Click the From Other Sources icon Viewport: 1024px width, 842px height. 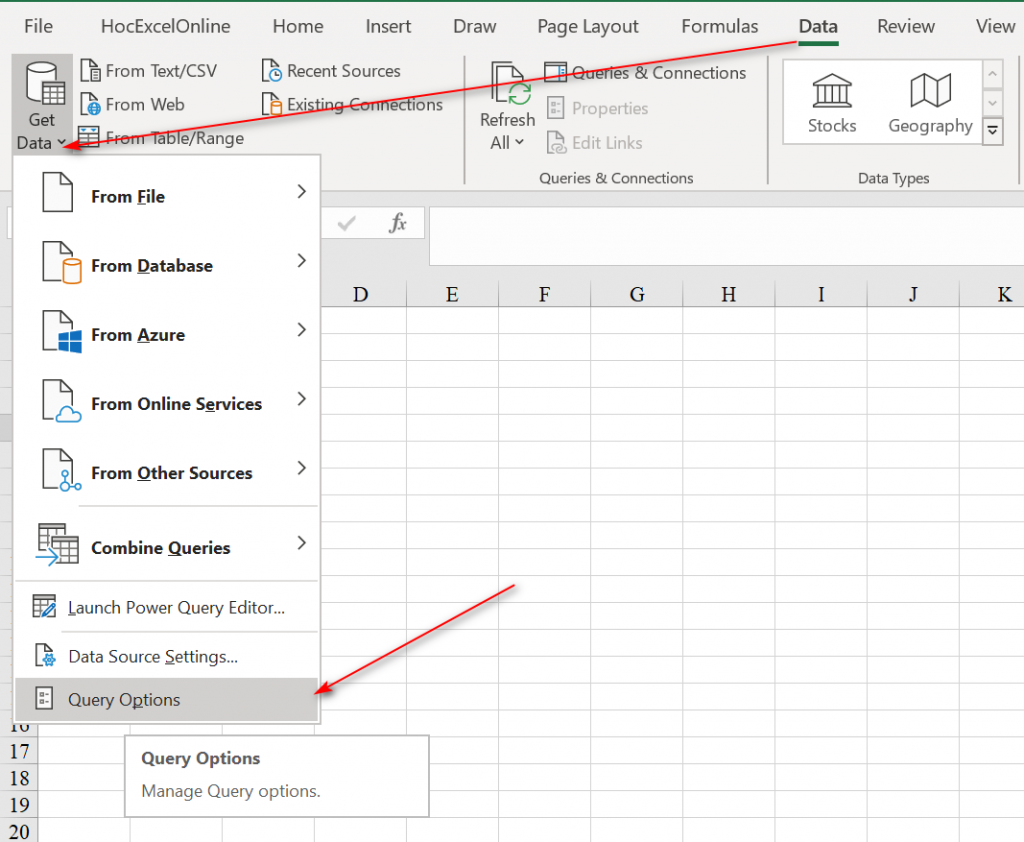click(62, 470)
